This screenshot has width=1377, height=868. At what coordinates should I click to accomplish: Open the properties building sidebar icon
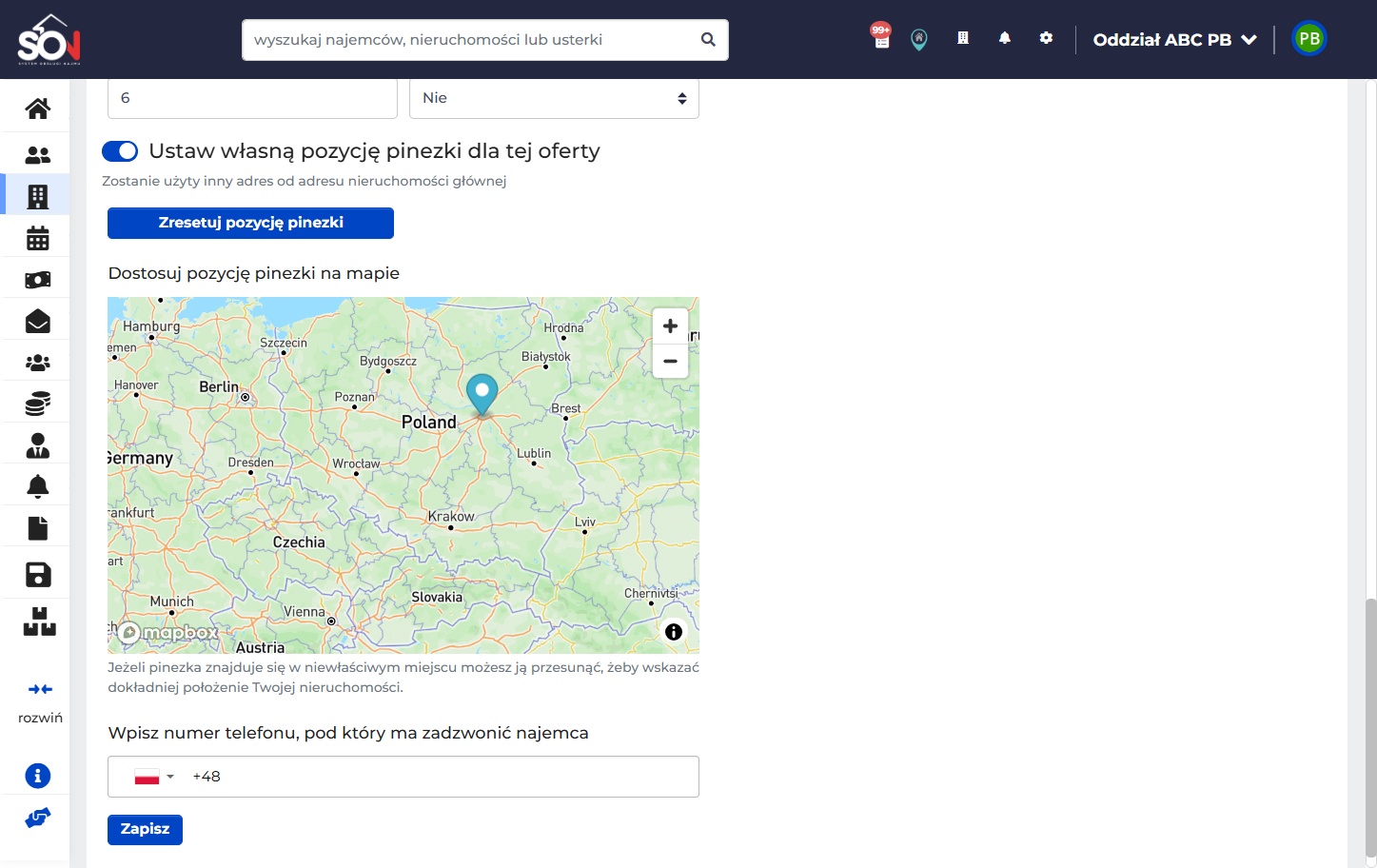point(37,196)
